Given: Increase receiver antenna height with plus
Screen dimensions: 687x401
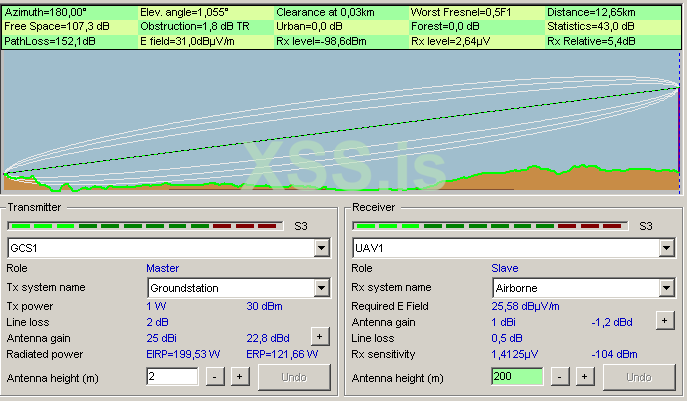Looking at the screenshot, I should (x=584, y=376).
